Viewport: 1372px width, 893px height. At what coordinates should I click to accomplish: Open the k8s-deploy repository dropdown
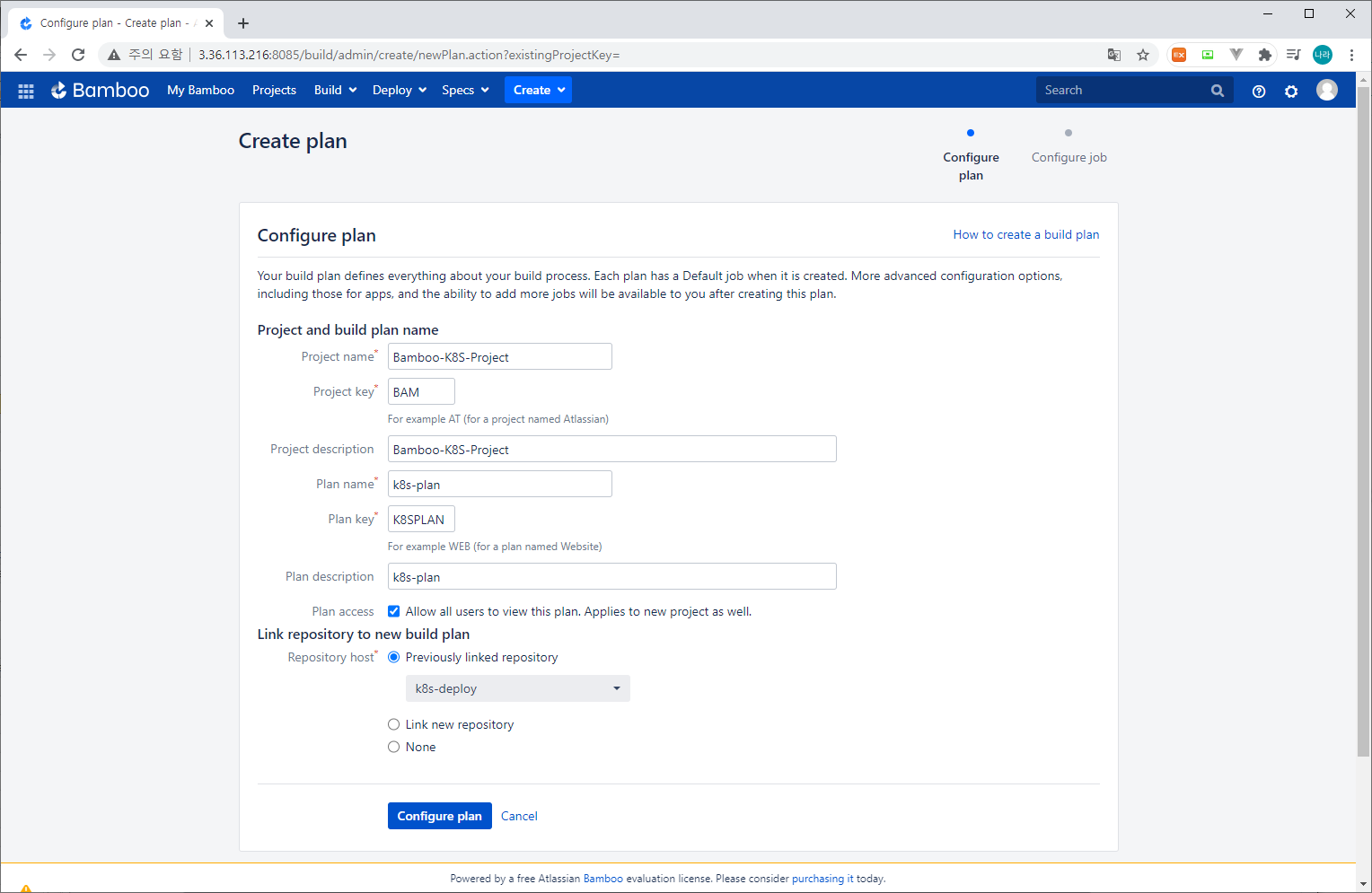coord(518,688)
